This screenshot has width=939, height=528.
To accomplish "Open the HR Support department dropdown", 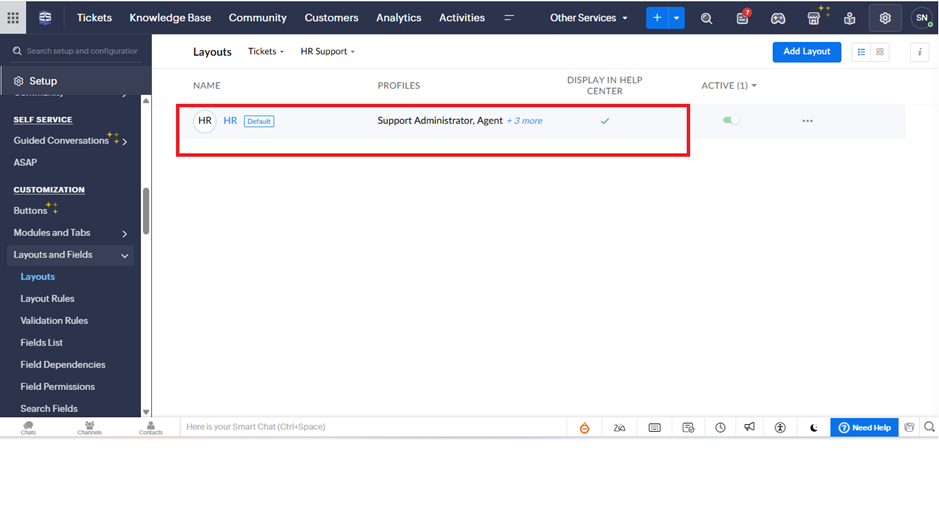I will click(327, 52).
